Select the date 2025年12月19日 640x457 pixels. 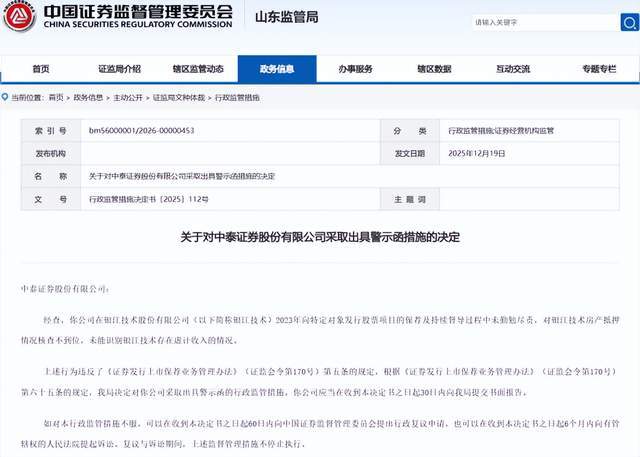[x=477, y=153]
